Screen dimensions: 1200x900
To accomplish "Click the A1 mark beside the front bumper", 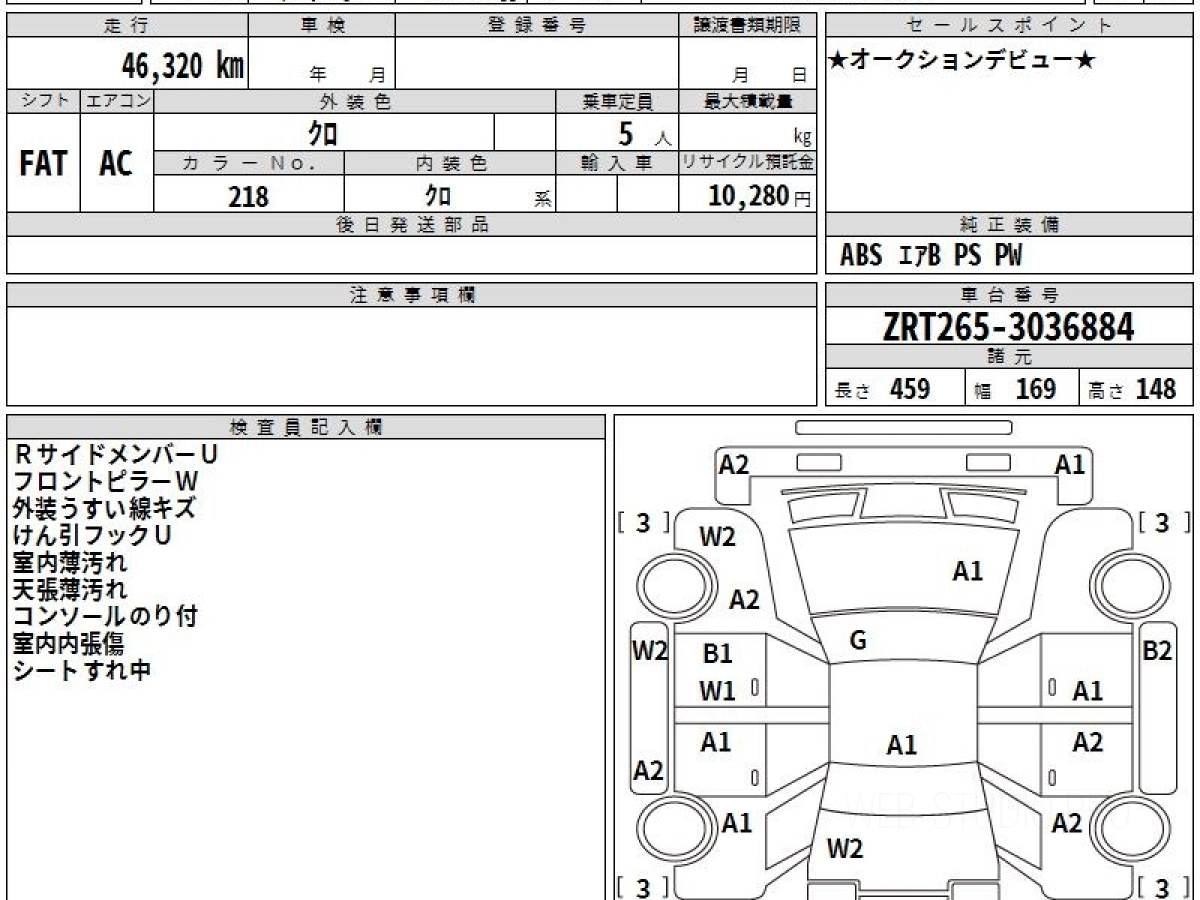I will [1070, 464].
